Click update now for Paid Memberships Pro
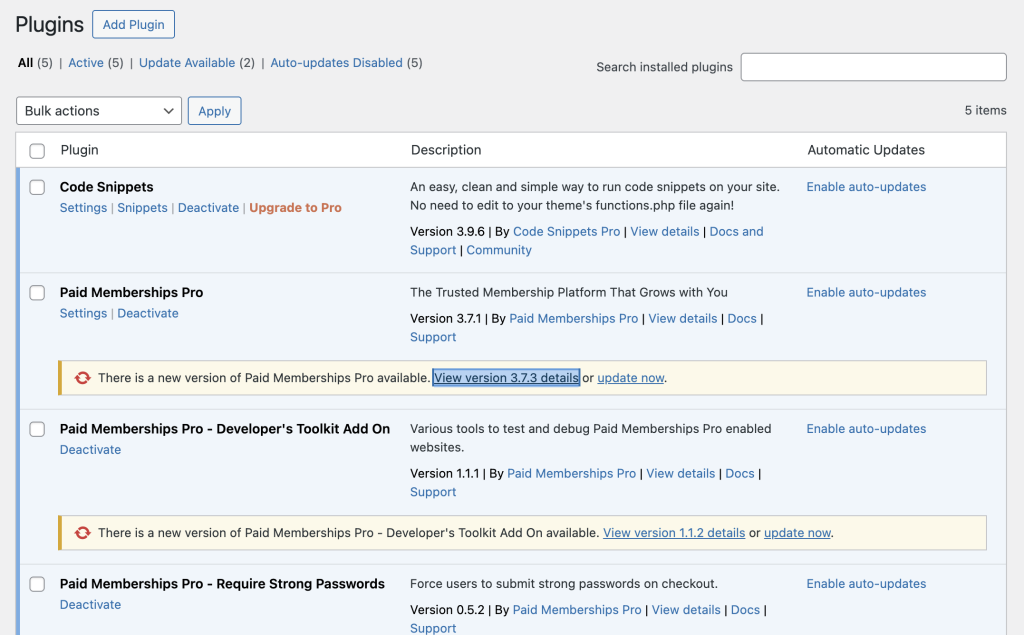The width and height of the screenshot is (1024, 635). coord(630,378)
